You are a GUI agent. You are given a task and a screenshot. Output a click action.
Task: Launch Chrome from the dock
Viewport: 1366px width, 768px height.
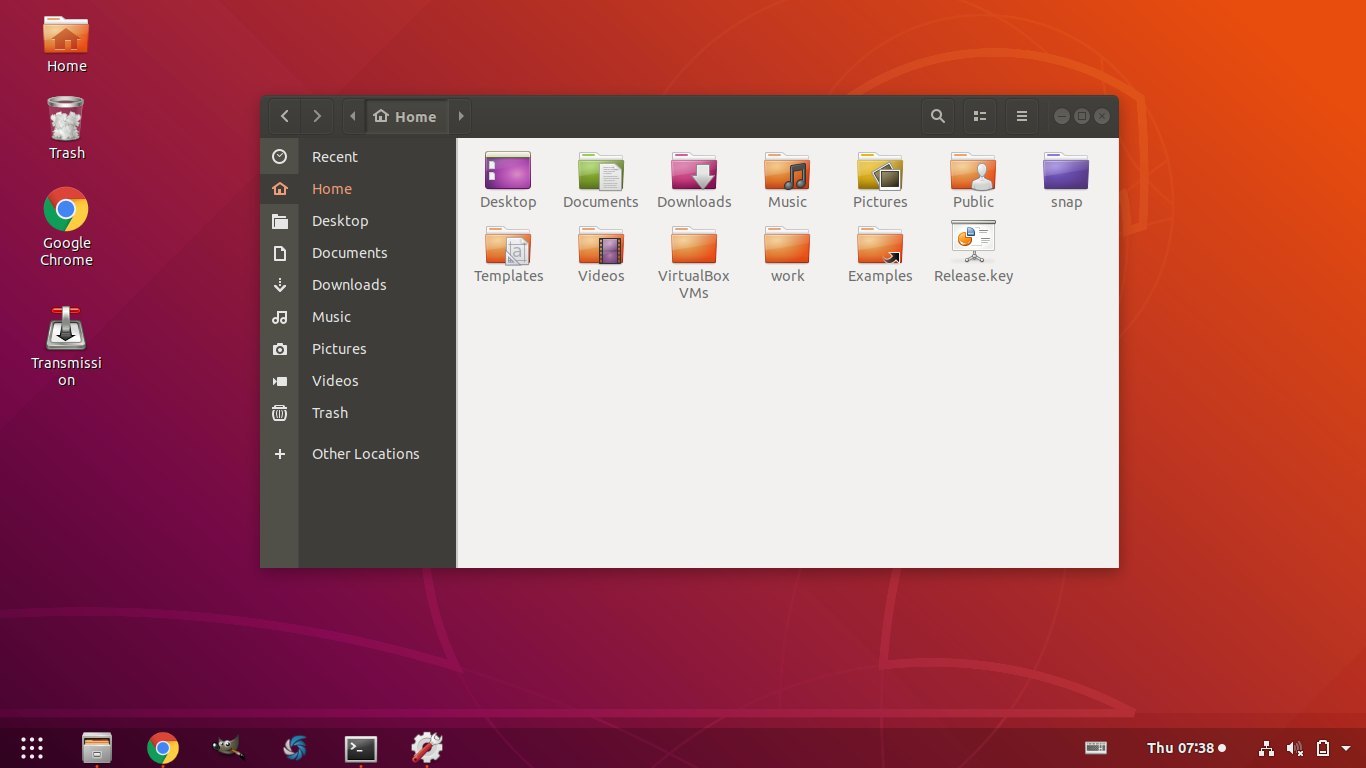(x=163, y=748)
